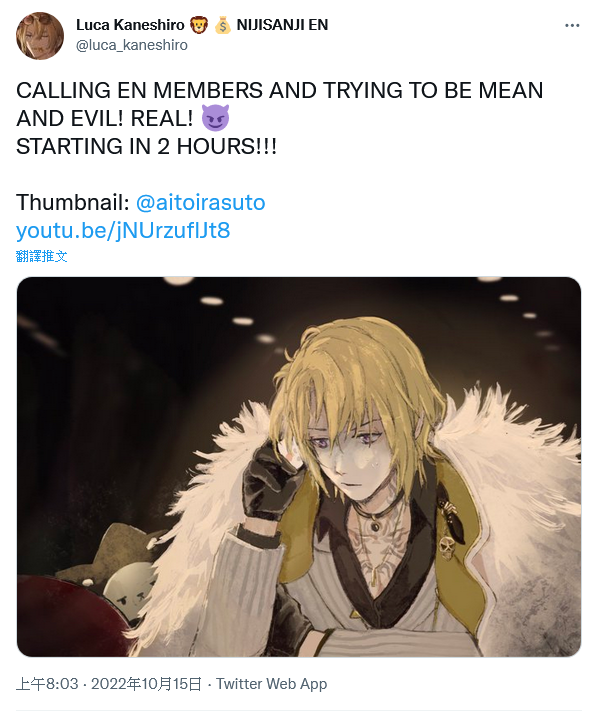Viewport: 598px width, 711px height.
Task: Click the STARTING IN 2 HOURS line
Action: [x=146, y=146]
